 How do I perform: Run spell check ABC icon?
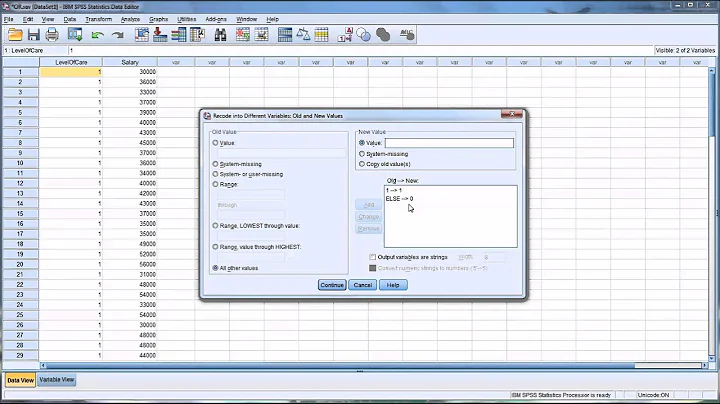[406, 35]
